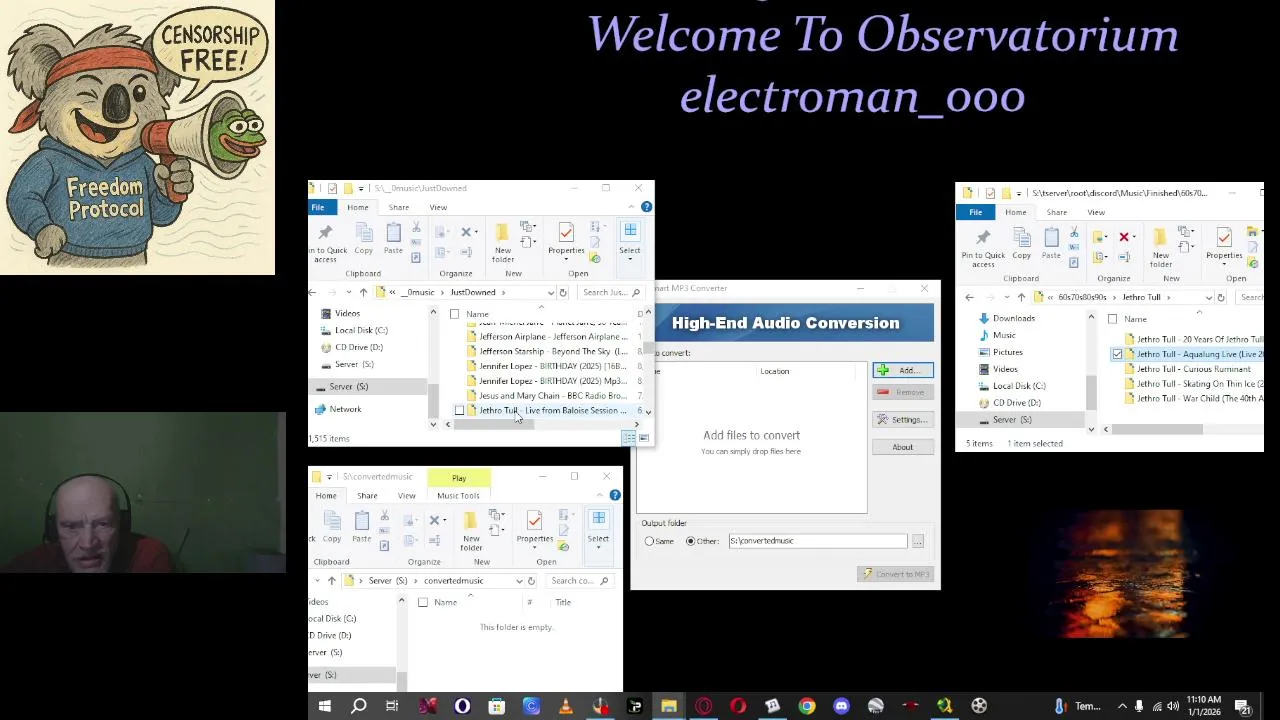
Task: Browse for output folder with the ... button
Action: (917, 541)
